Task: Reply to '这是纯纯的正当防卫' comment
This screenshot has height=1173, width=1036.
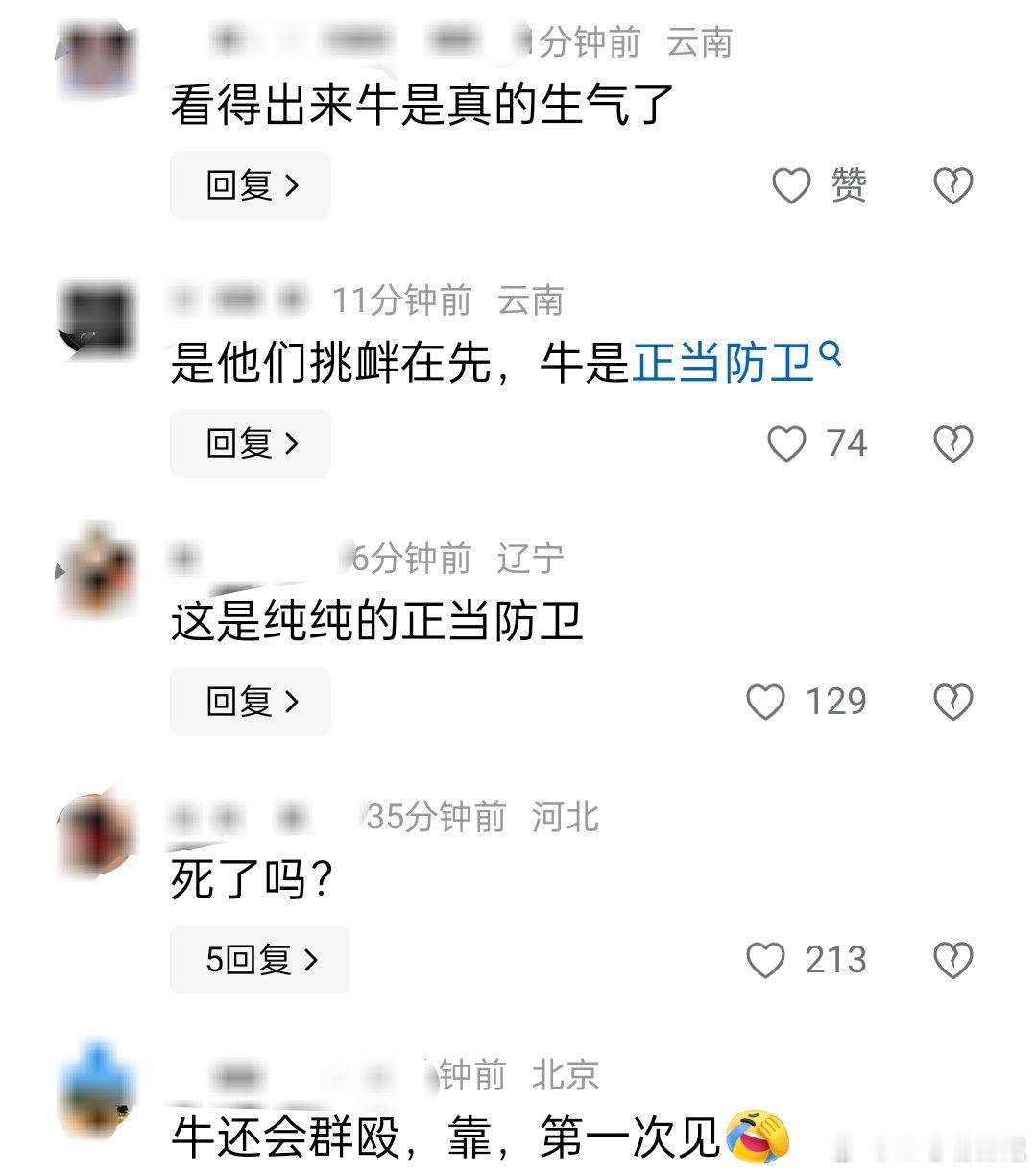Action: 251,702
